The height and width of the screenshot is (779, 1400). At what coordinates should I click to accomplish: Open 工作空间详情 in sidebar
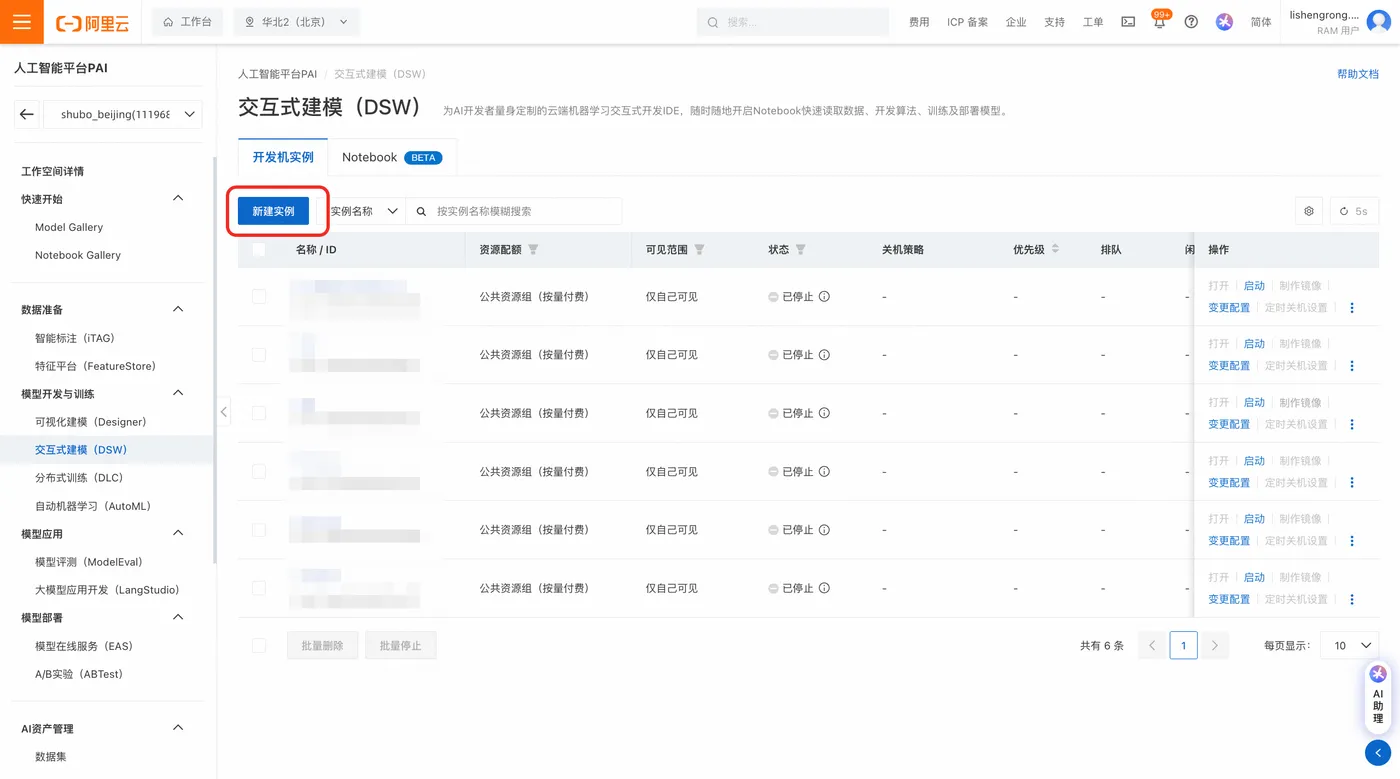click(53, 171)
